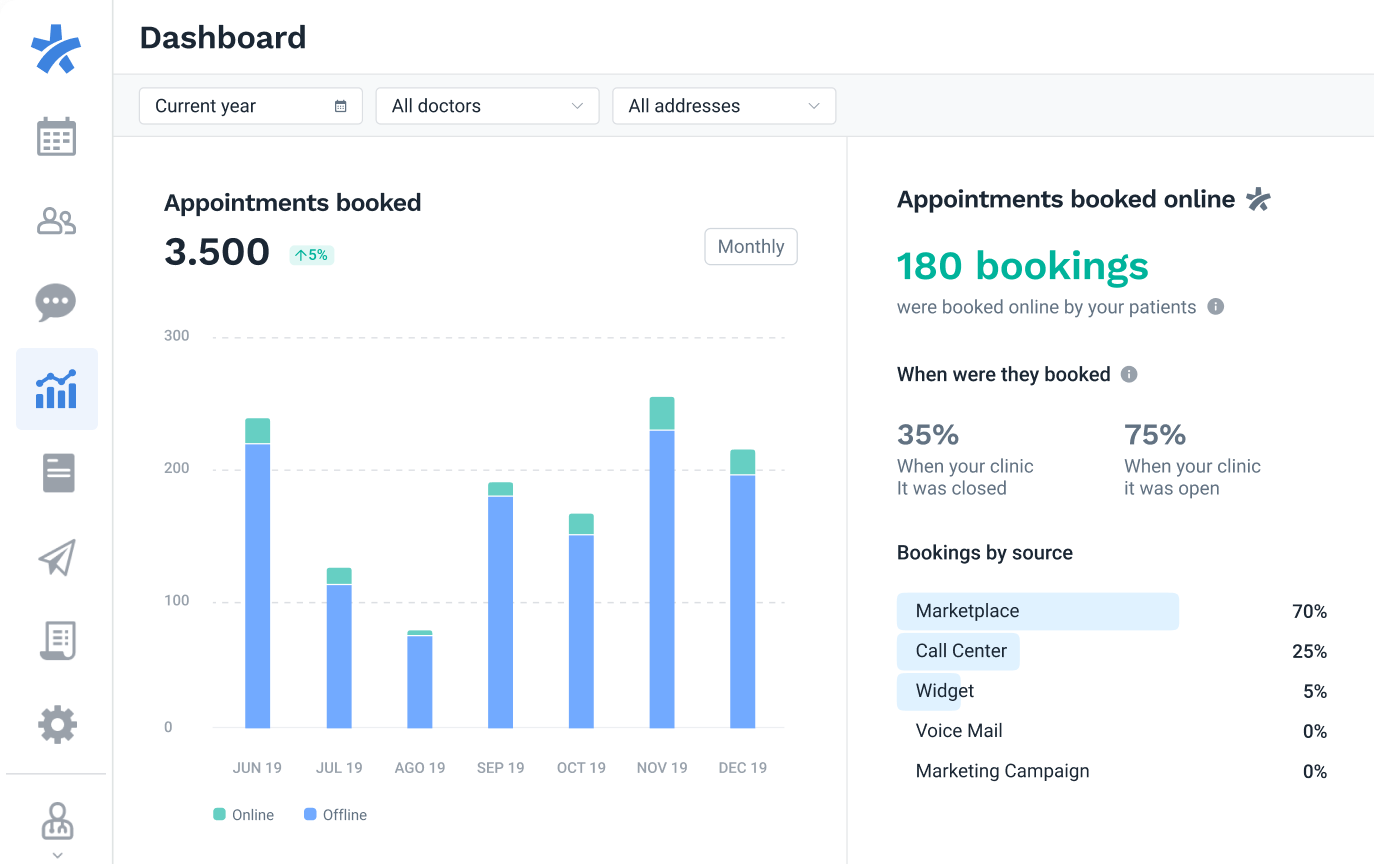1374x864 pixels.
Task: Open the patients icon in sidebar
Action: click(56, 220)
